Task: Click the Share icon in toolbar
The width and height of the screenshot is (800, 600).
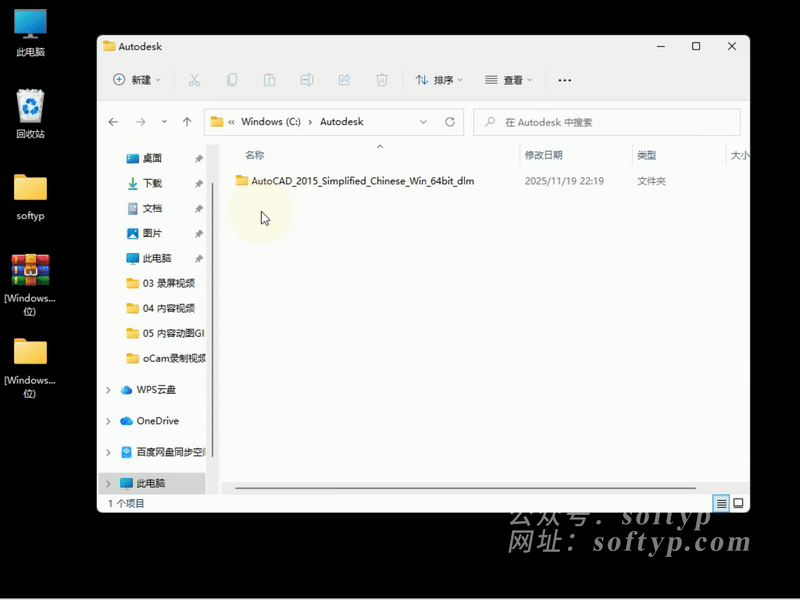Action: [344, 80]
